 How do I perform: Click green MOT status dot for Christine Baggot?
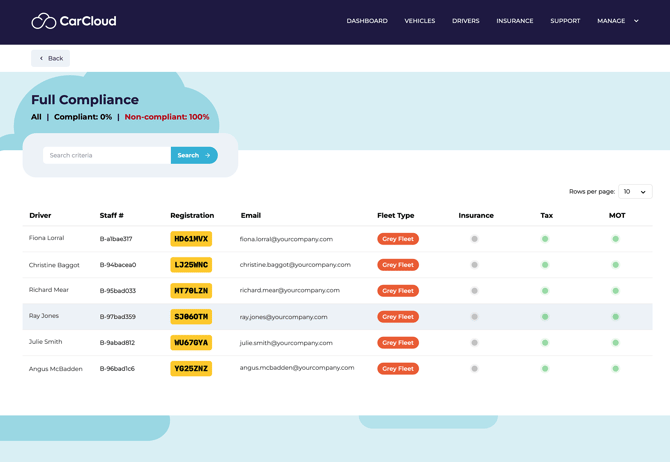tap(615, 265)
